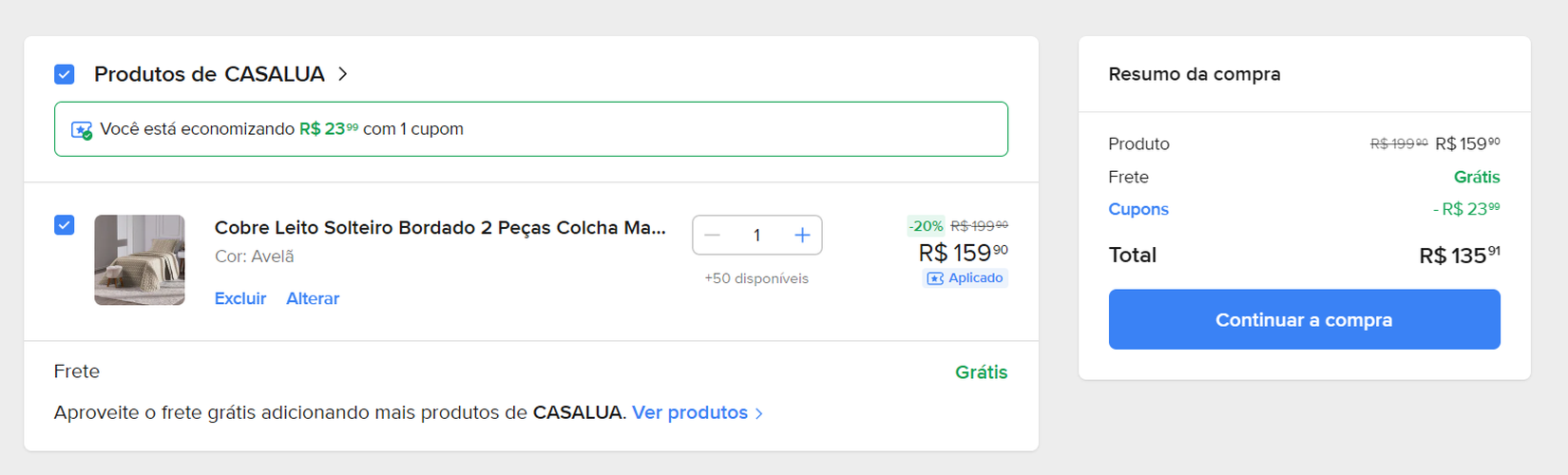1568x475 pixels.
Task: Click Excluir to remove the item
Action: 240,298
